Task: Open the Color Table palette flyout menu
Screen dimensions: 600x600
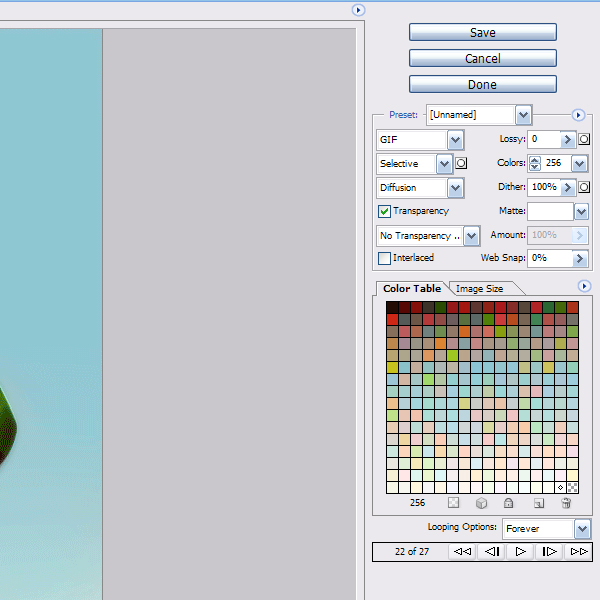Action: point(584,287)
